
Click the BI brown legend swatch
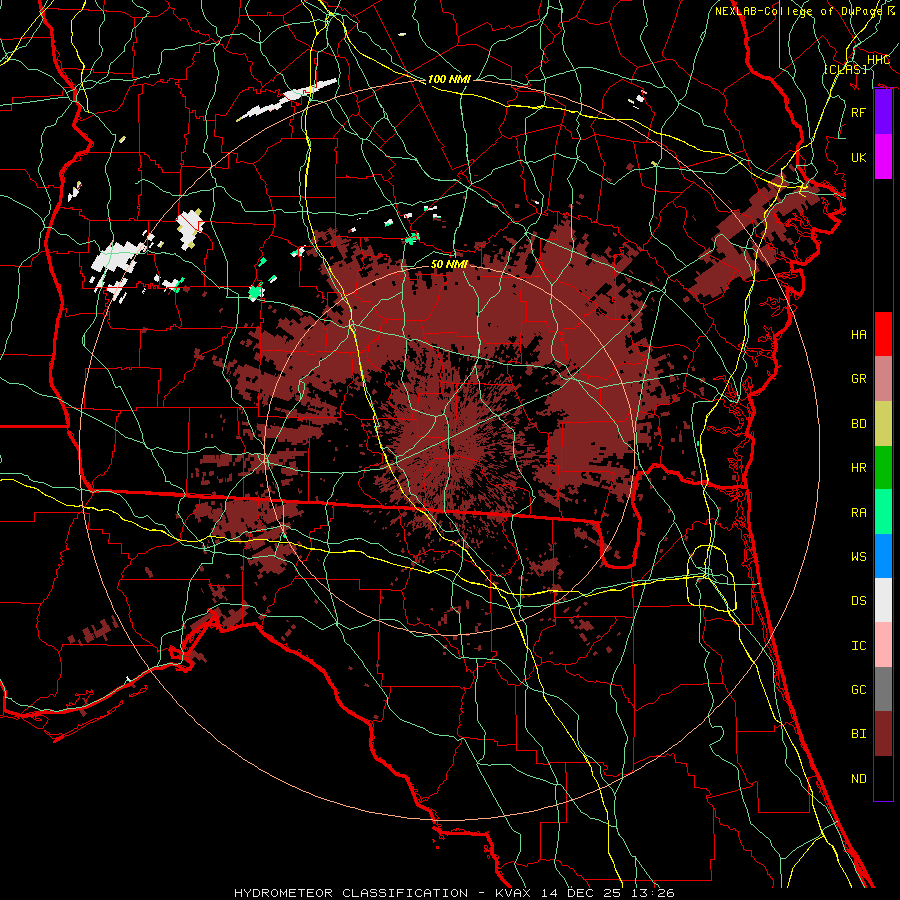tap(883, 734)
